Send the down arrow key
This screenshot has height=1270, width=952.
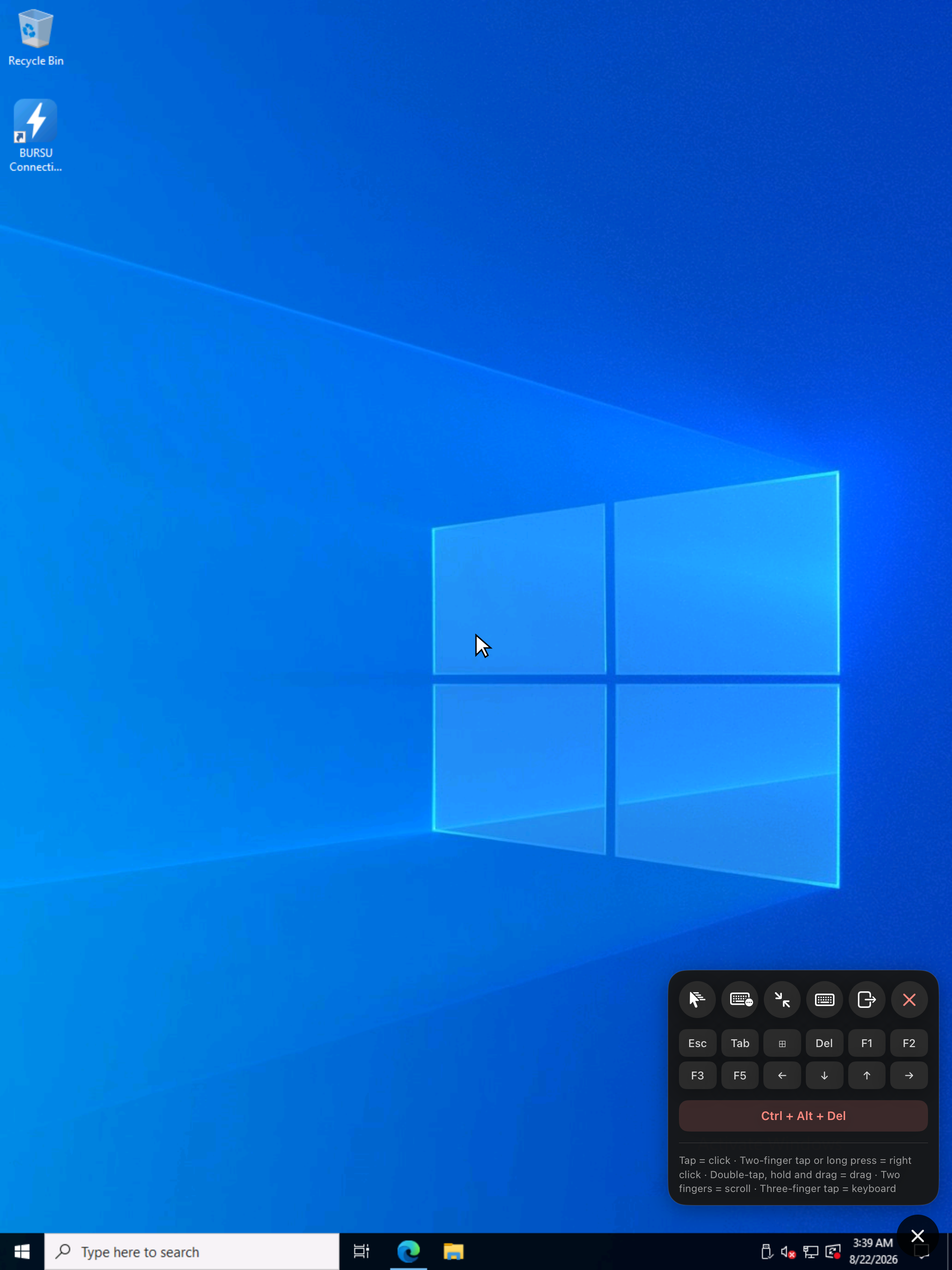coord(825,1075)
